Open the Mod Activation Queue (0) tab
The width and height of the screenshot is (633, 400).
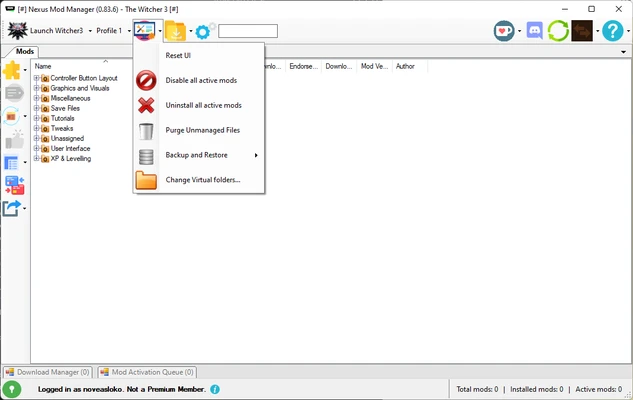pyautogui.click(x=147, y=372)
